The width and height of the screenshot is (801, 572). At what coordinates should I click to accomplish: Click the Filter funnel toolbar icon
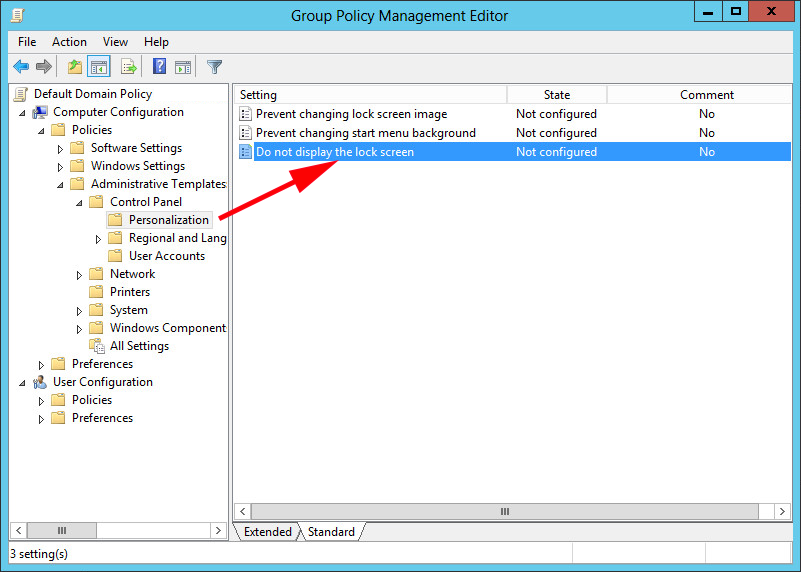[215, 66]
